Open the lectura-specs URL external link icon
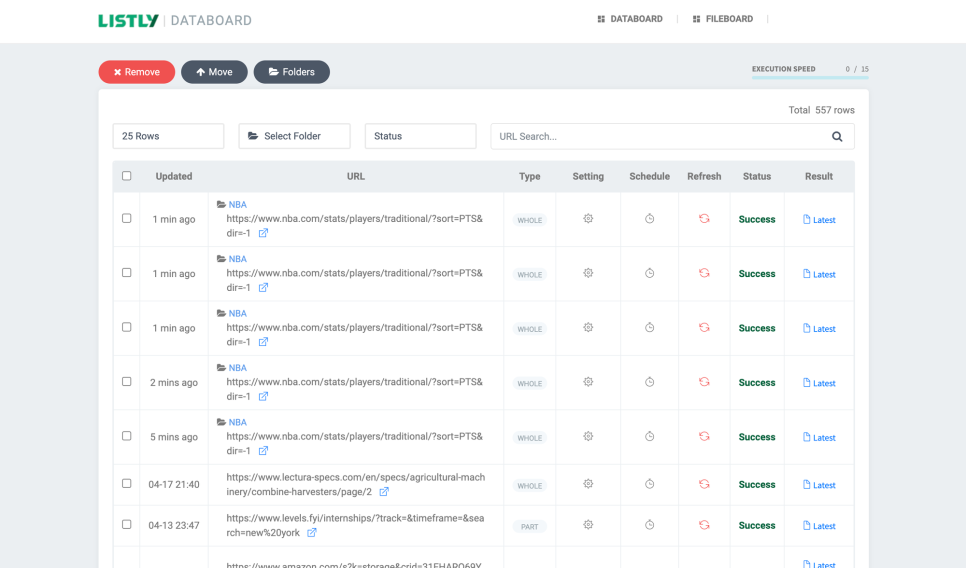Viewport: 966px width, 568px height. point(384,492)
